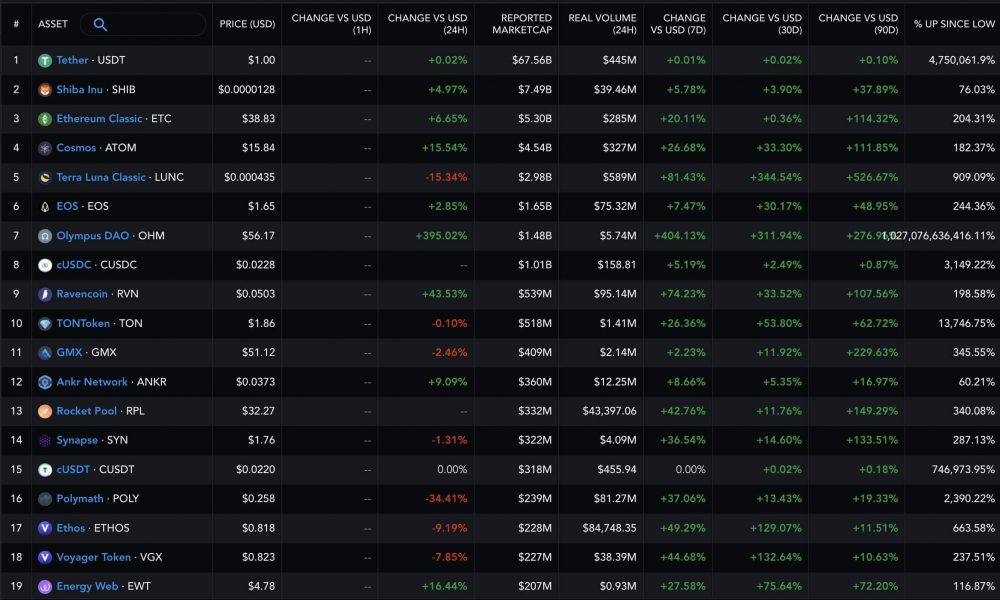
Task: Open the EOS asset link
Action: [67, 207]
